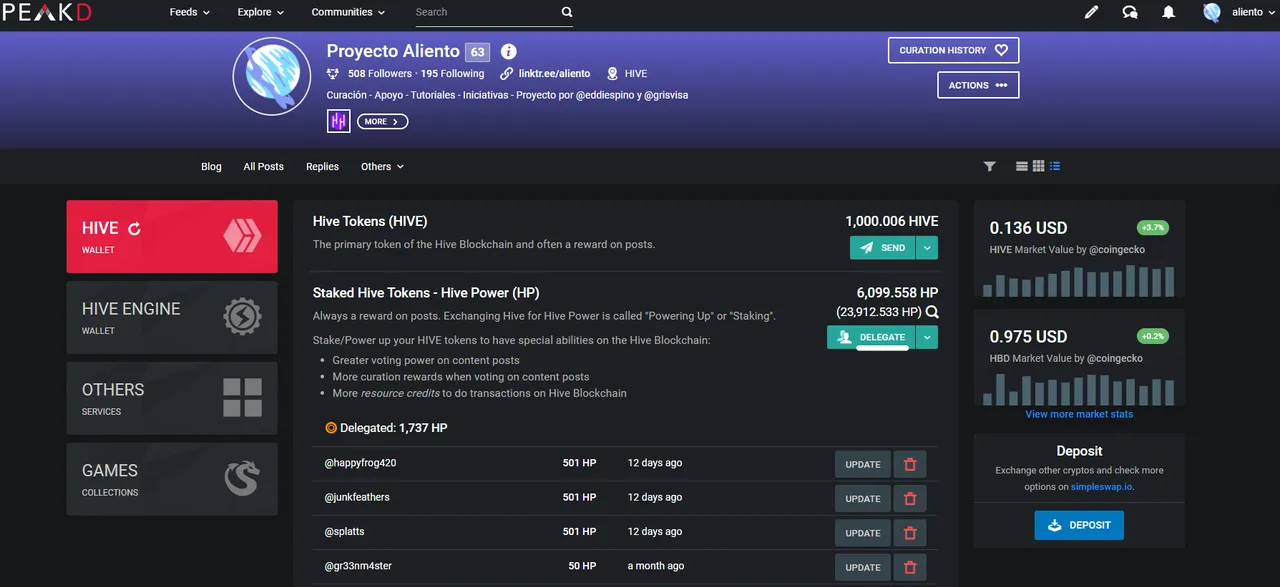The image size is (1280, 587).
Task: Open the notifications bell
Action: (x=1168, y=12)
